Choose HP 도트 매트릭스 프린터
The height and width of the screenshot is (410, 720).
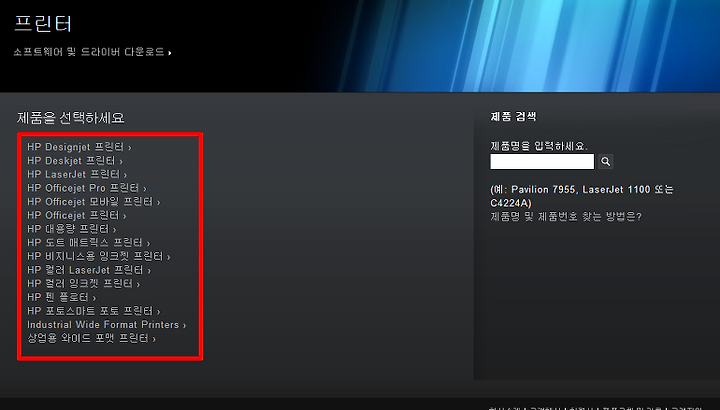point(89,242)
